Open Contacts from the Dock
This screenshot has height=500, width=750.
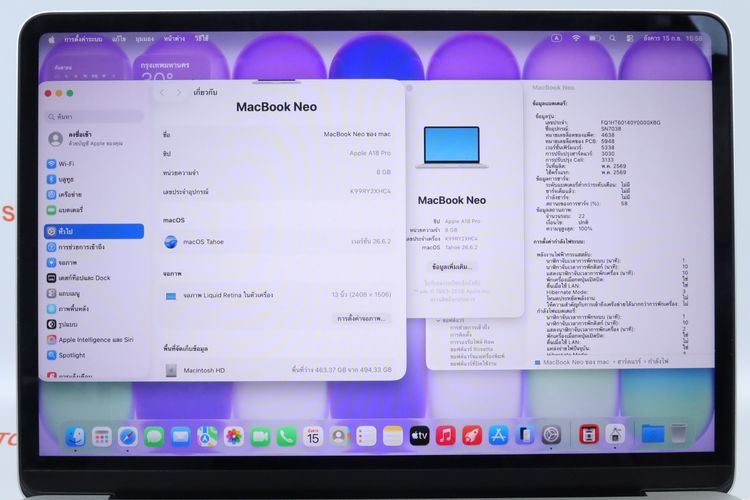[339, 436]
